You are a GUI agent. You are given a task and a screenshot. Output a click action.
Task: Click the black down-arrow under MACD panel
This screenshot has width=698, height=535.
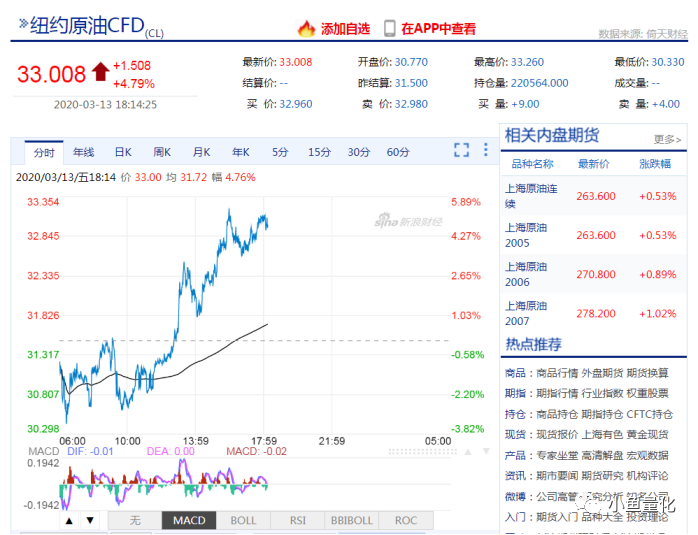tap(90, 520)
